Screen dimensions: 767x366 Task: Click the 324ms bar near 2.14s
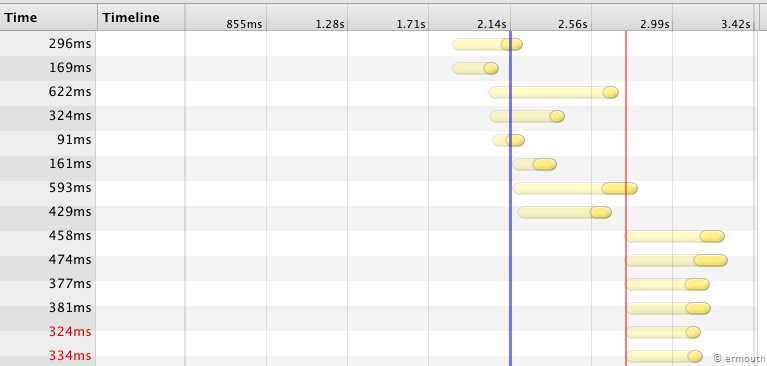point(527,116)
